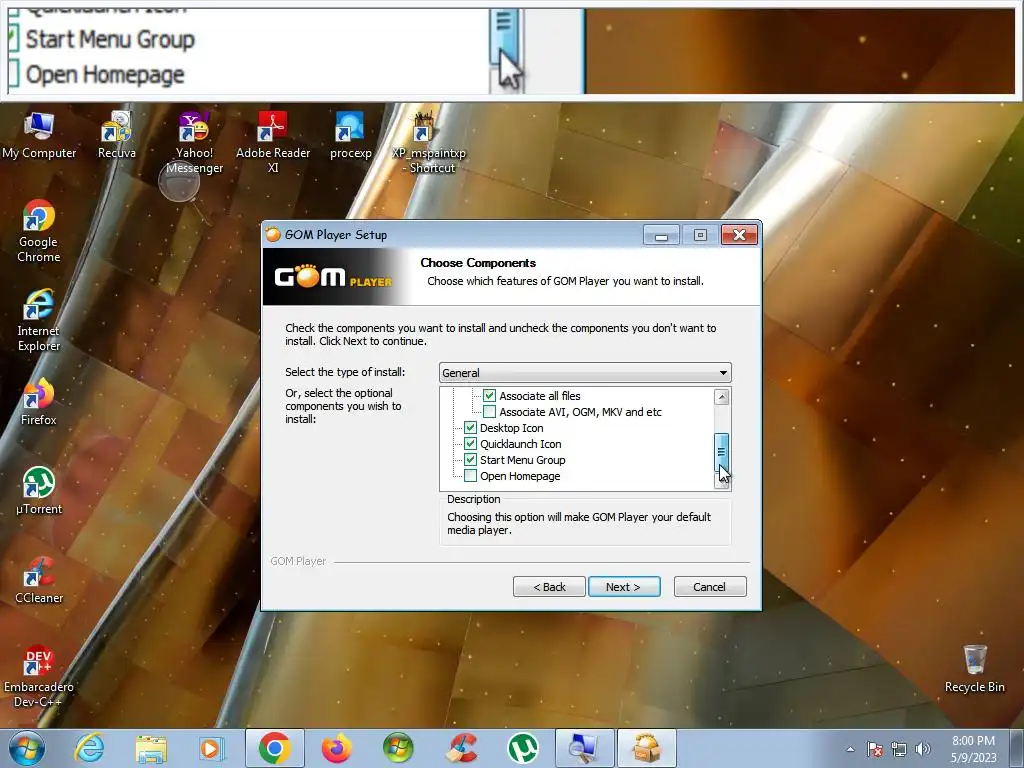Click the components list scrollbar thumb
1024x768 pixels.
point(722,453)
